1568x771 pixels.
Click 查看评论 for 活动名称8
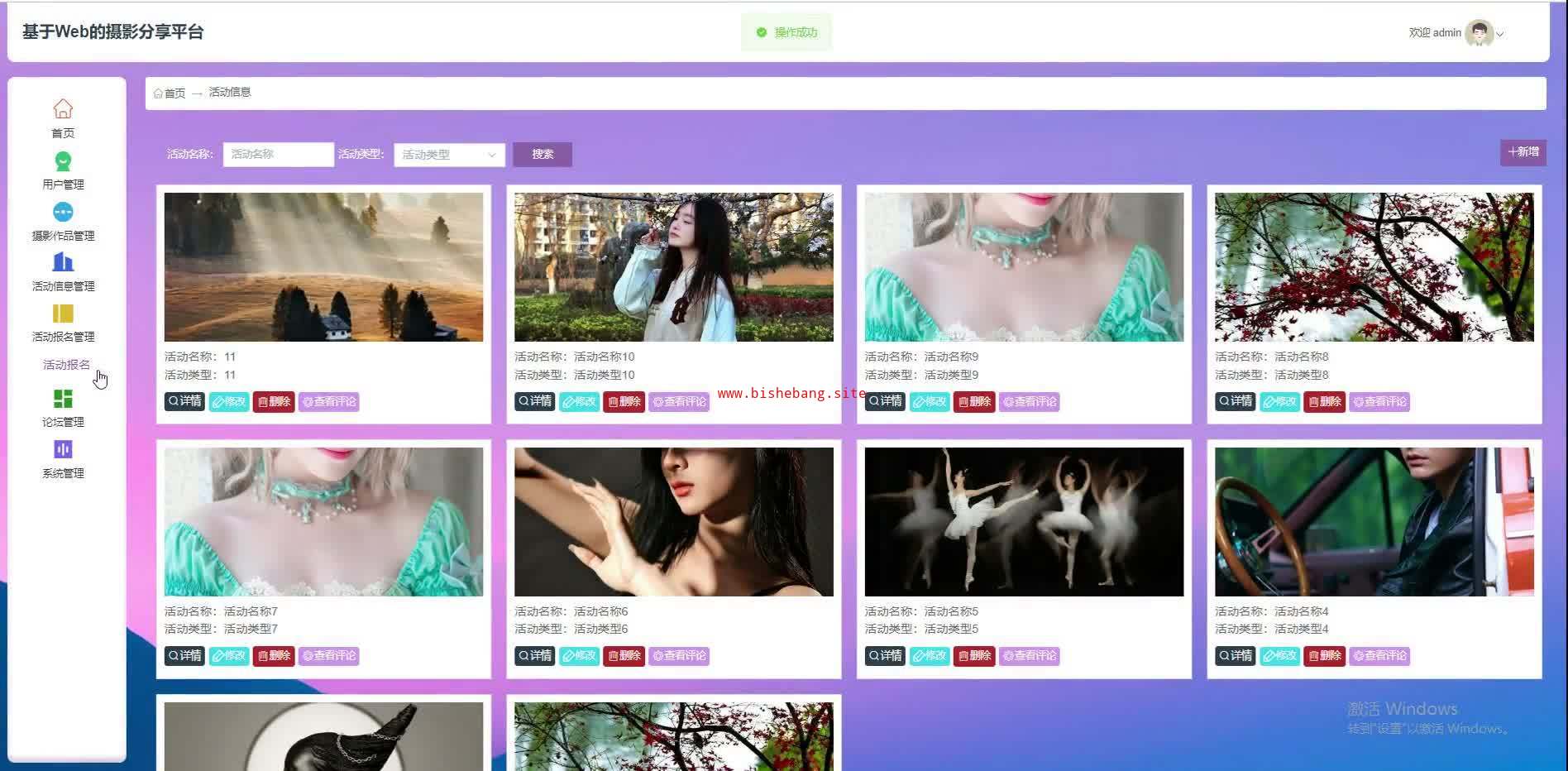pyautogui.click(x=1379, y=402)
